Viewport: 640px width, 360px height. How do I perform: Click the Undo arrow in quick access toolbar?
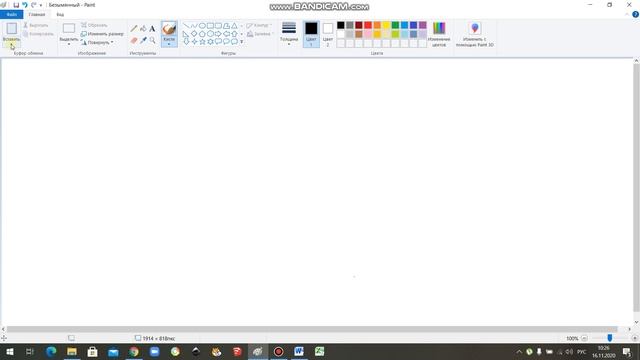pos(25,5)
